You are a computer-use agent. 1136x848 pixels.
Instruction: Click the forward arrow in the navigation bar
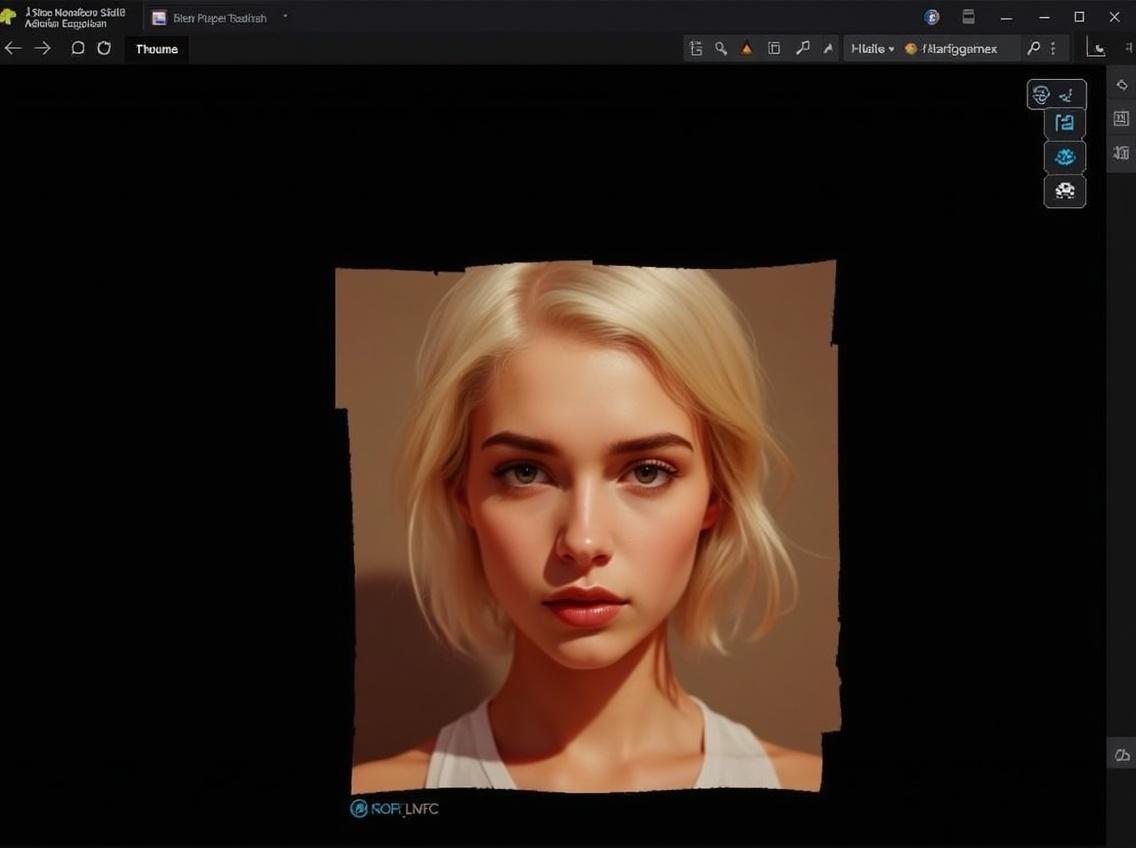coord(43,48)
